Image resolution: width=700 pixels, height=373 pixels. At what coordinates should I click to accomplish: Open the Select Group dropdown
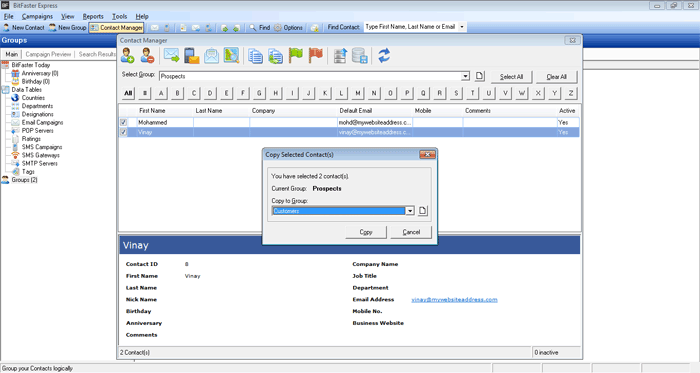click(465, 76)
